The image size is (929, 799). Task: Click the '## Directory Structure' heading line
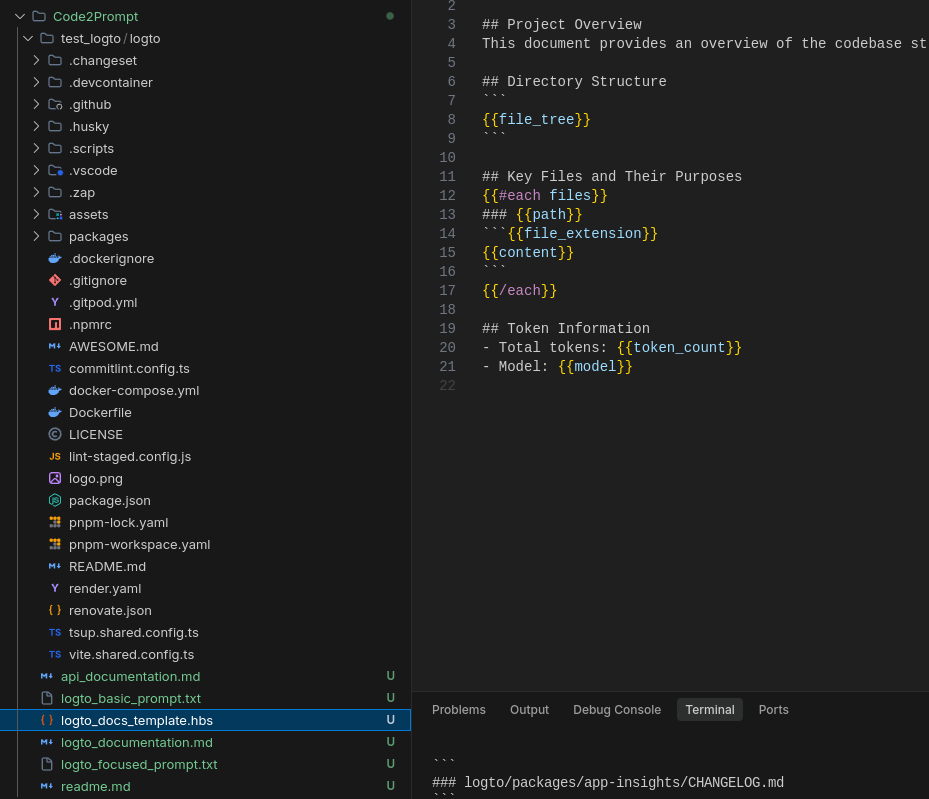click(x=574, y=82)
